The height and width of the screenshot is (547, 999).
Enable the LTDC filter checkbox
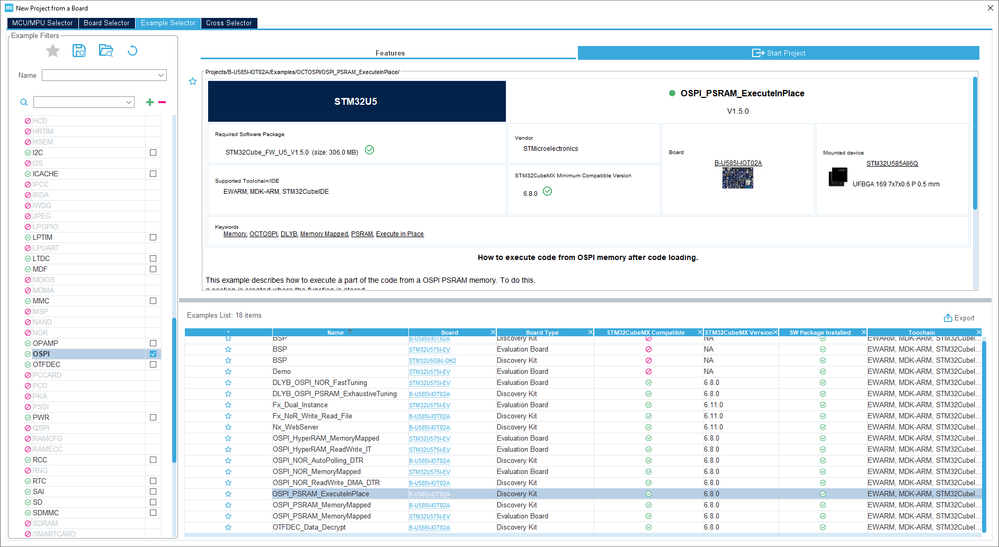click(x=153, y=259)
